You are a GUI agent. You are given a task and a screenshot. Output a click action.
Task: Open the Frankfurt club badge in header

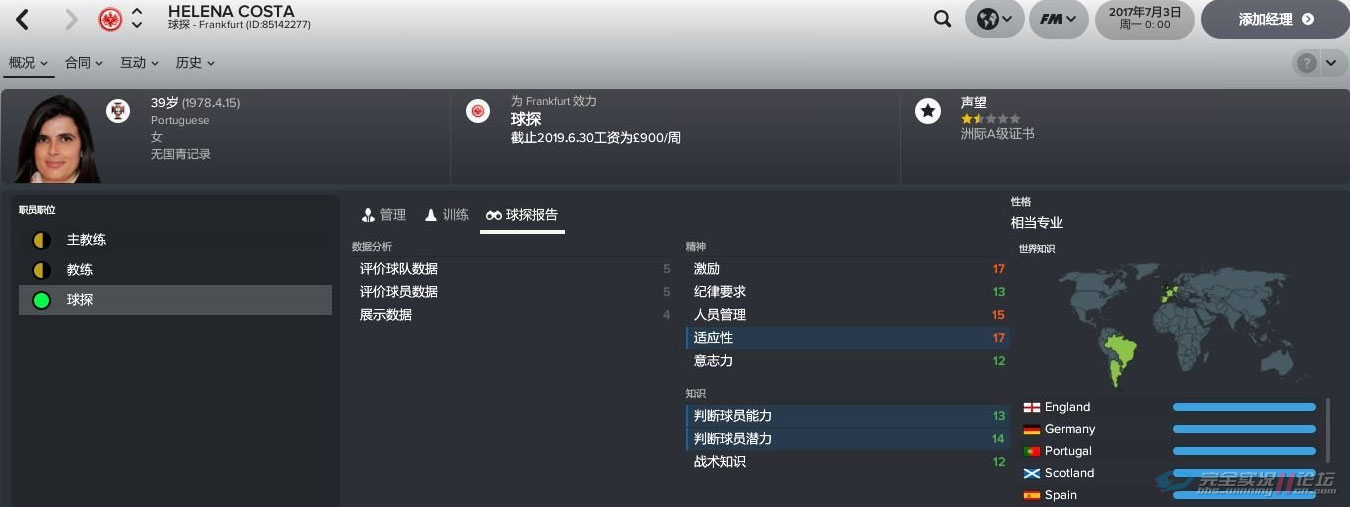(x=111, y=19)
